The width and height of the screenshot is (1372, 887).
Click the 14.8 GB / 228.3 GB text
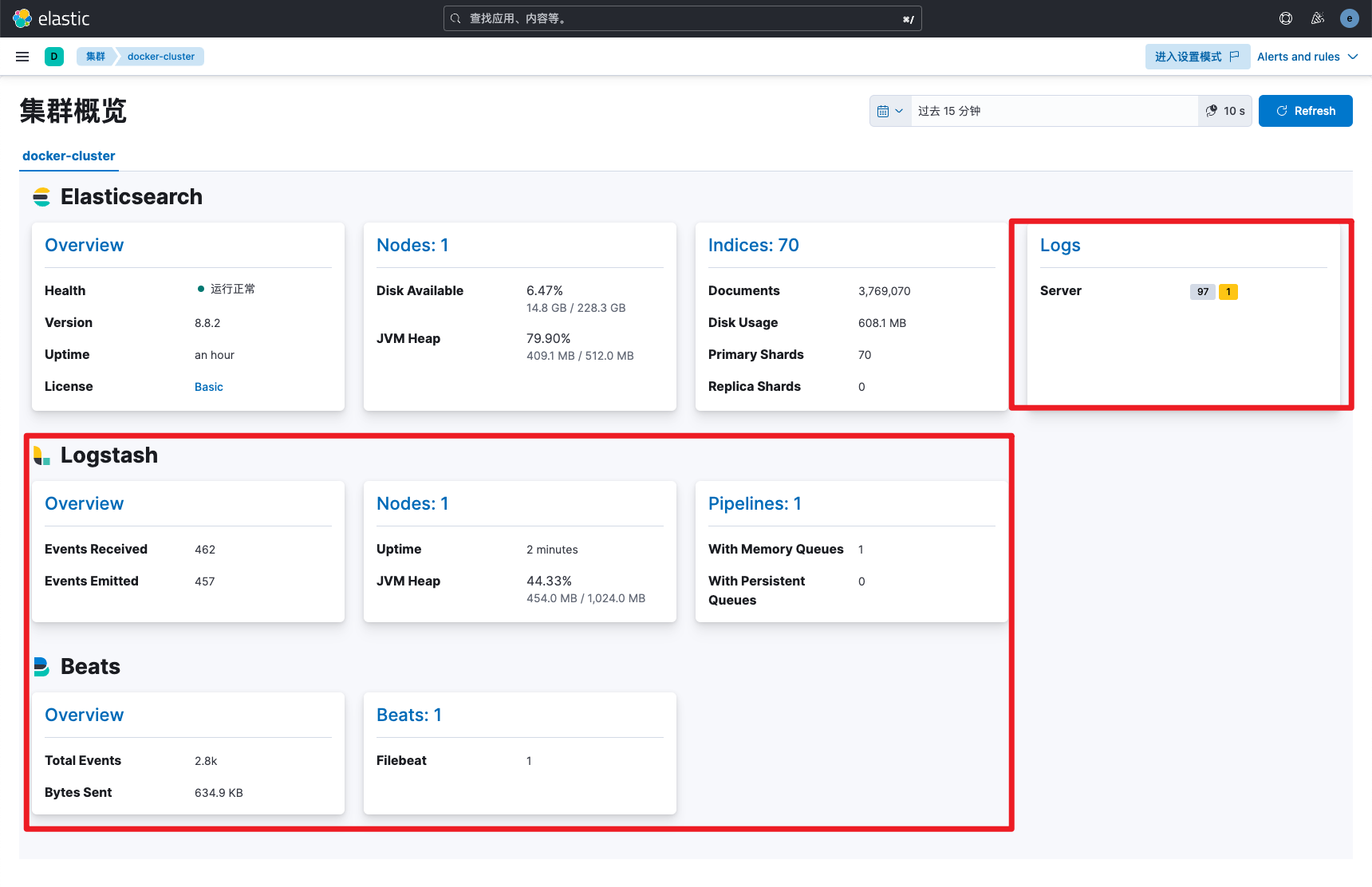pos(576,308)
